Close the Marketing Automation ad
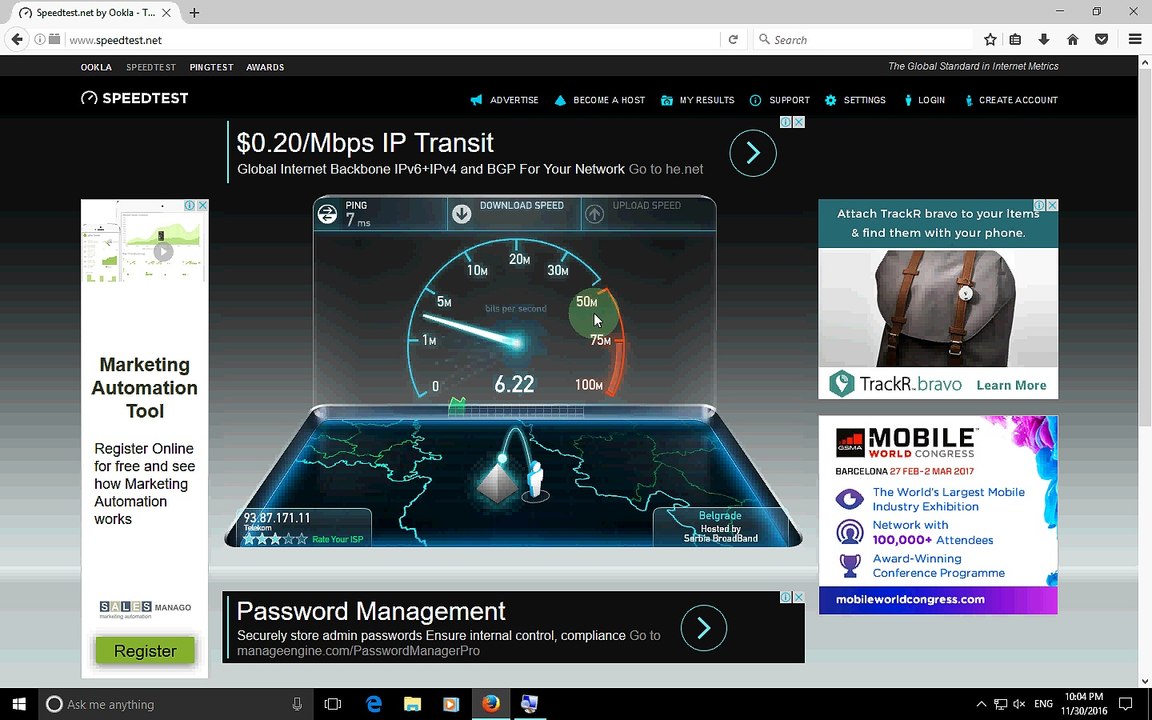Viewport: 1152px width, 720px height. coord(202,205)
